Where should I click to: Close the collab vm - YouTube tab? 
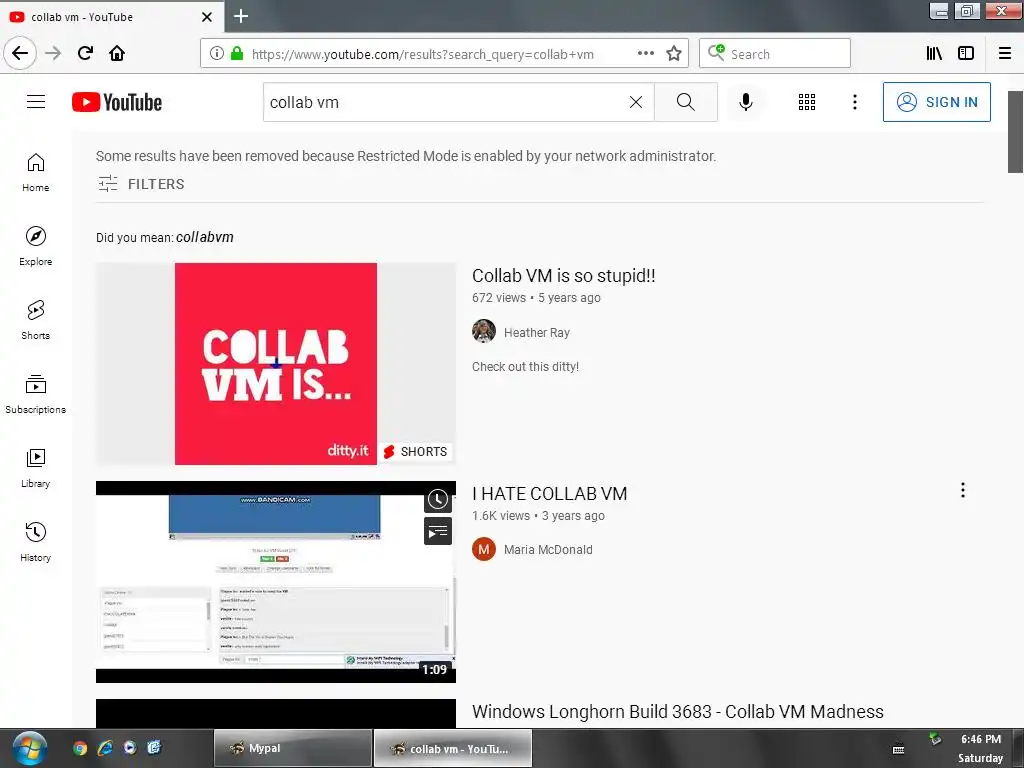206,17
